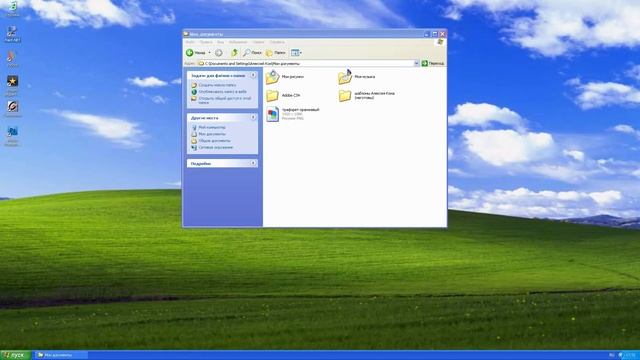640x360 pixels.
Task: Click Создать новую папку link
Action: click(217, 85)
